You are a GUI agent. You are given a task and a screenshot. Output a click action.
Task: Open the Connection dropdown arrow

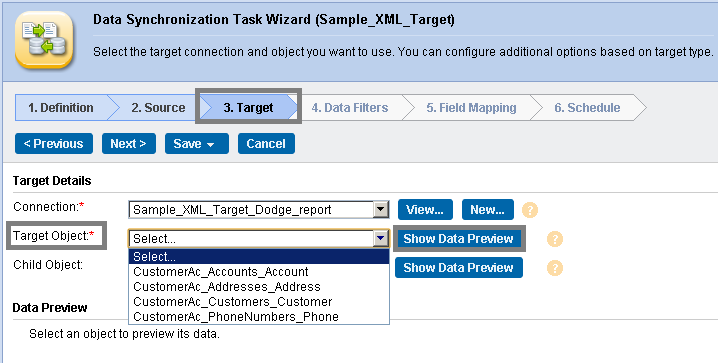[381, 210]
